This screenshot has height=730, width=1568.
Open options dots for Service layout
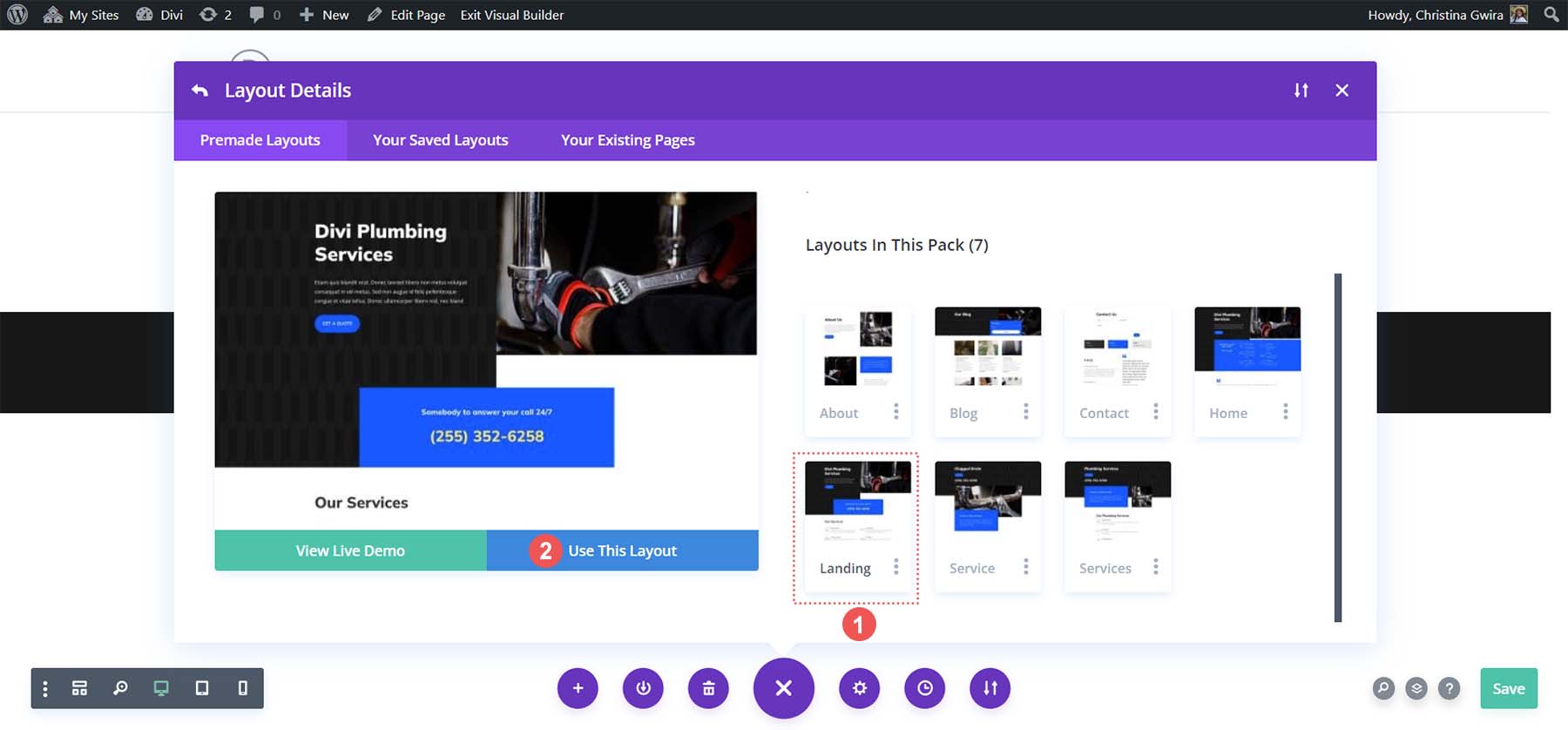pyautogui.click(x=1025, y=567)
